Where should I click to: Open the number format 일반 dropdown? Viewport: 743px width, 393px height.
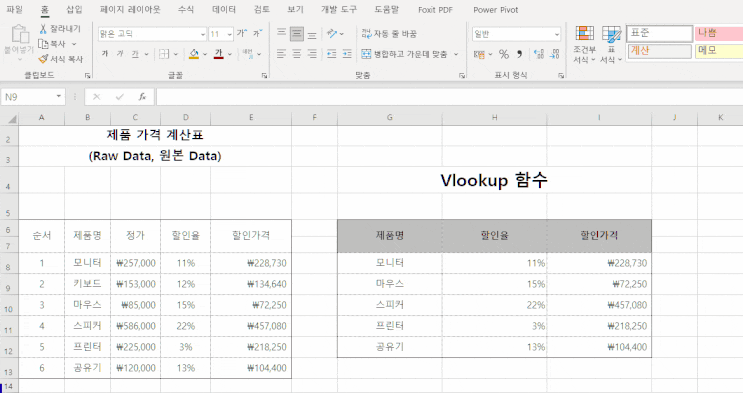tap(557, 34)
